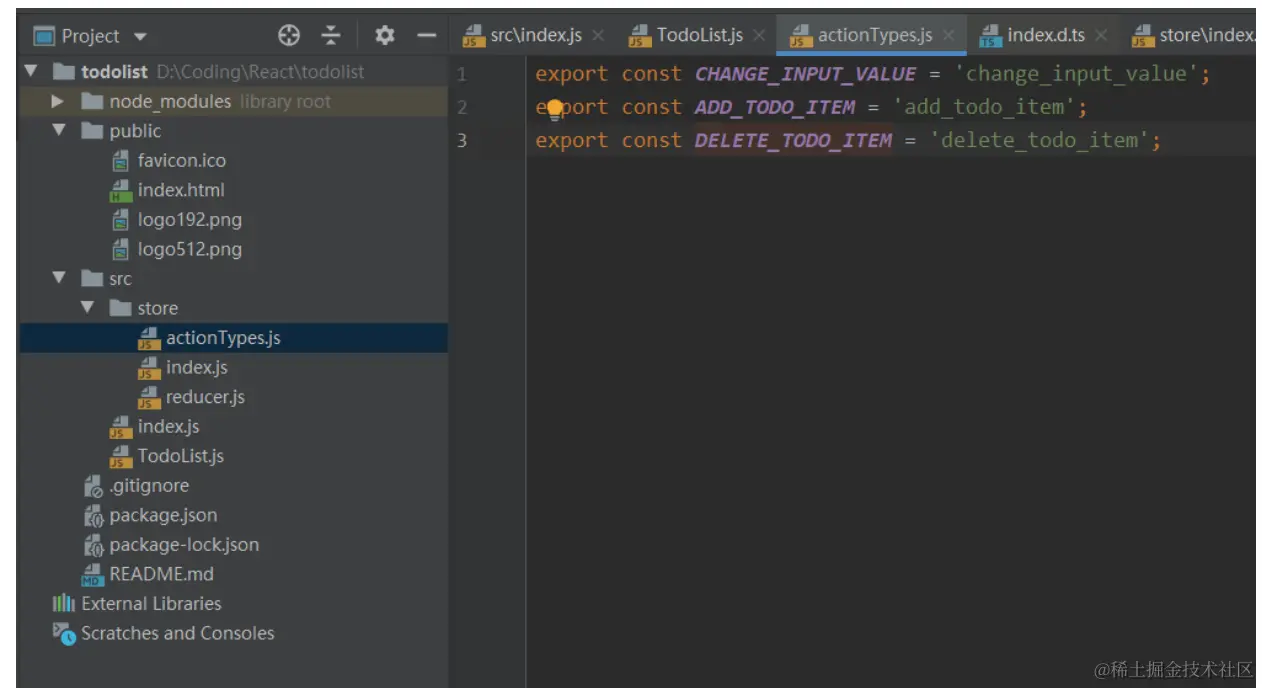Click the actionTypes.js file icon in tree

149,338
